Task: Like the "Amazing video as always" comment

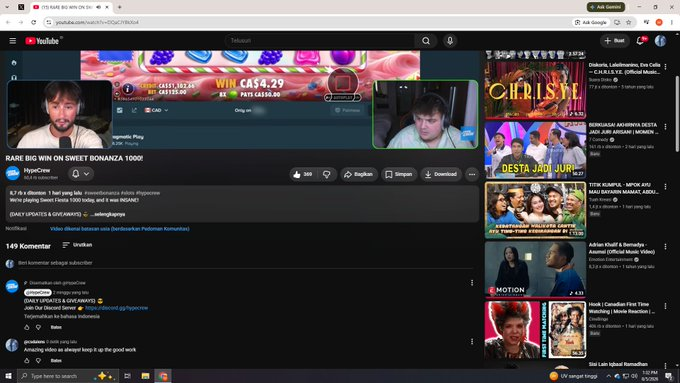Action: 27,360
